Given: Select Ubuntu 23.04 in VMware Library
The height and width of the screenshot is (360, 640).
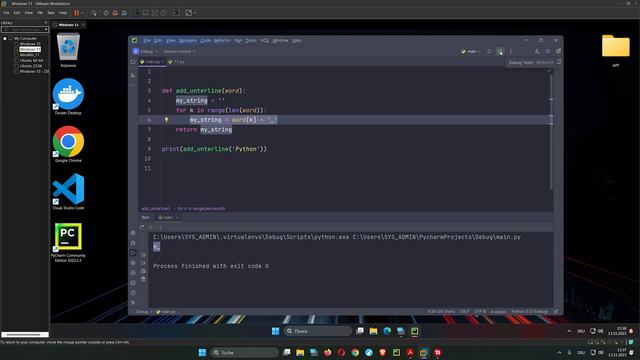Looking at the screenshot, I should (31, 66).
